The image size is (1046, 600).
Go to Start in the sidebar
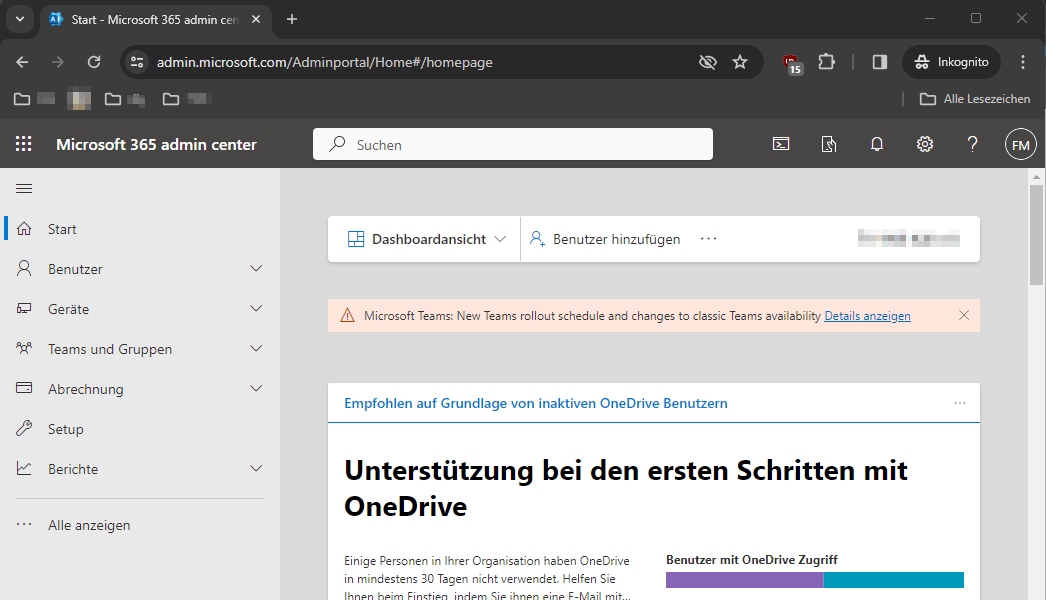click(139, 229)
